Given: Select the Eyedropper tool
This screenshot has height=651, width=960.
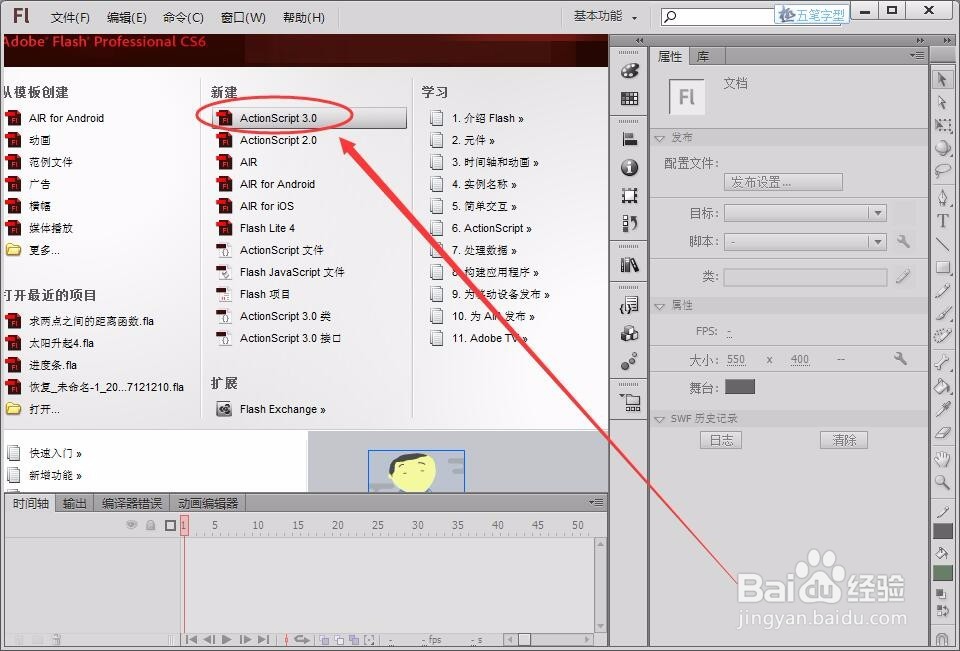Looking at the screenshot, I should coord(942,409).
